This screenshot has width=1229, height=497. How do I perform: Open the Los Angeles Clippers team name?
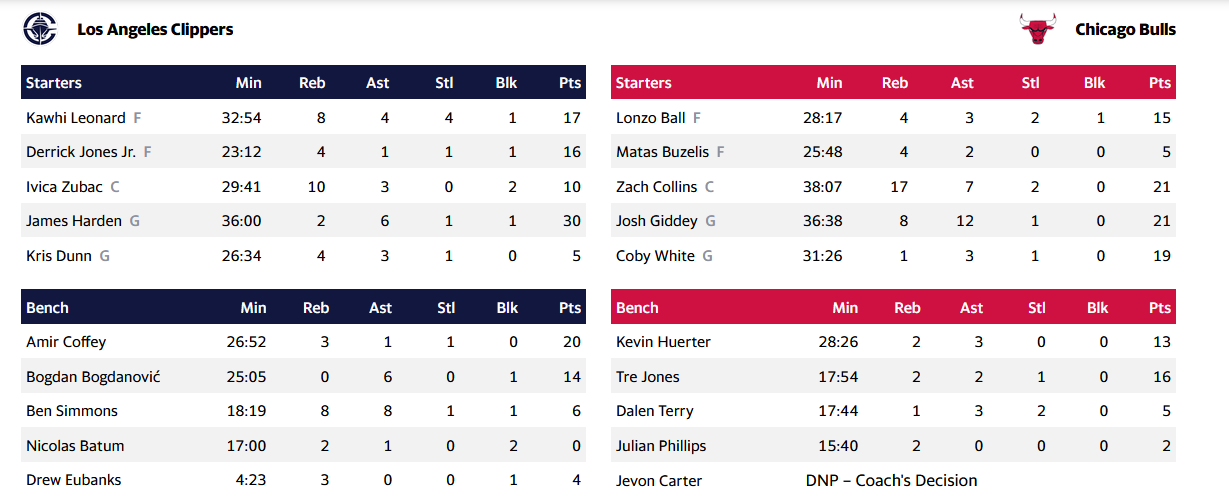(x=155, y=30)
